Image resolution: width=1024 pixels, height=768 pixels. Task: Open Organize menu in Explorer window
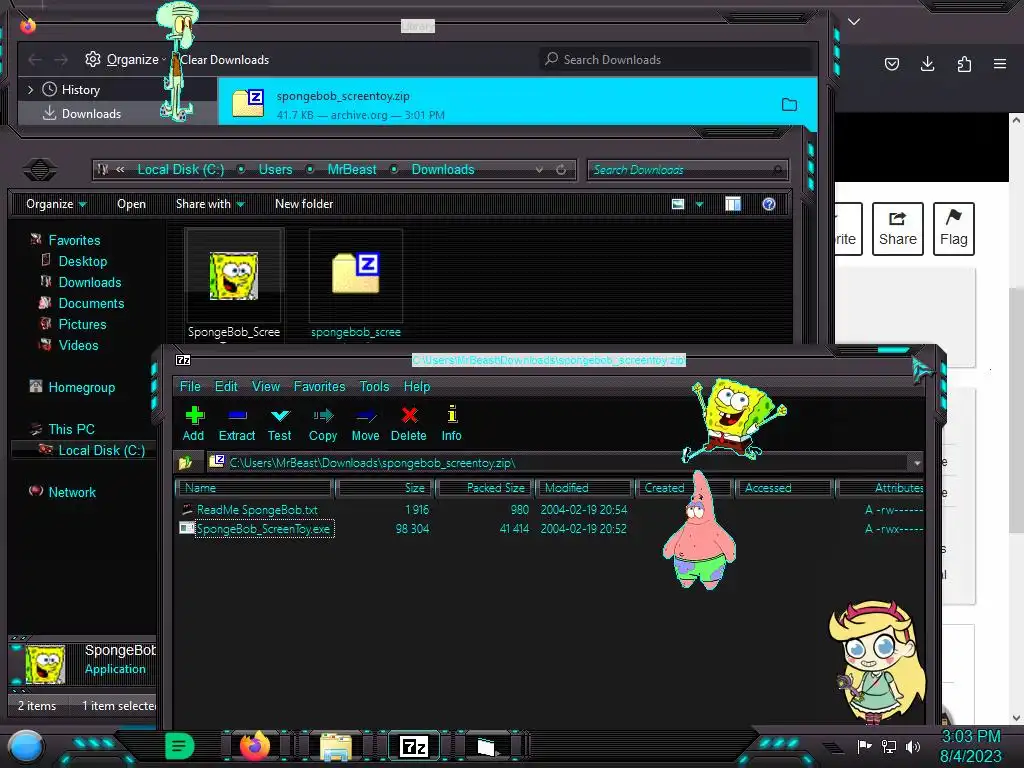pyautogui.click(x=56, y=204)
